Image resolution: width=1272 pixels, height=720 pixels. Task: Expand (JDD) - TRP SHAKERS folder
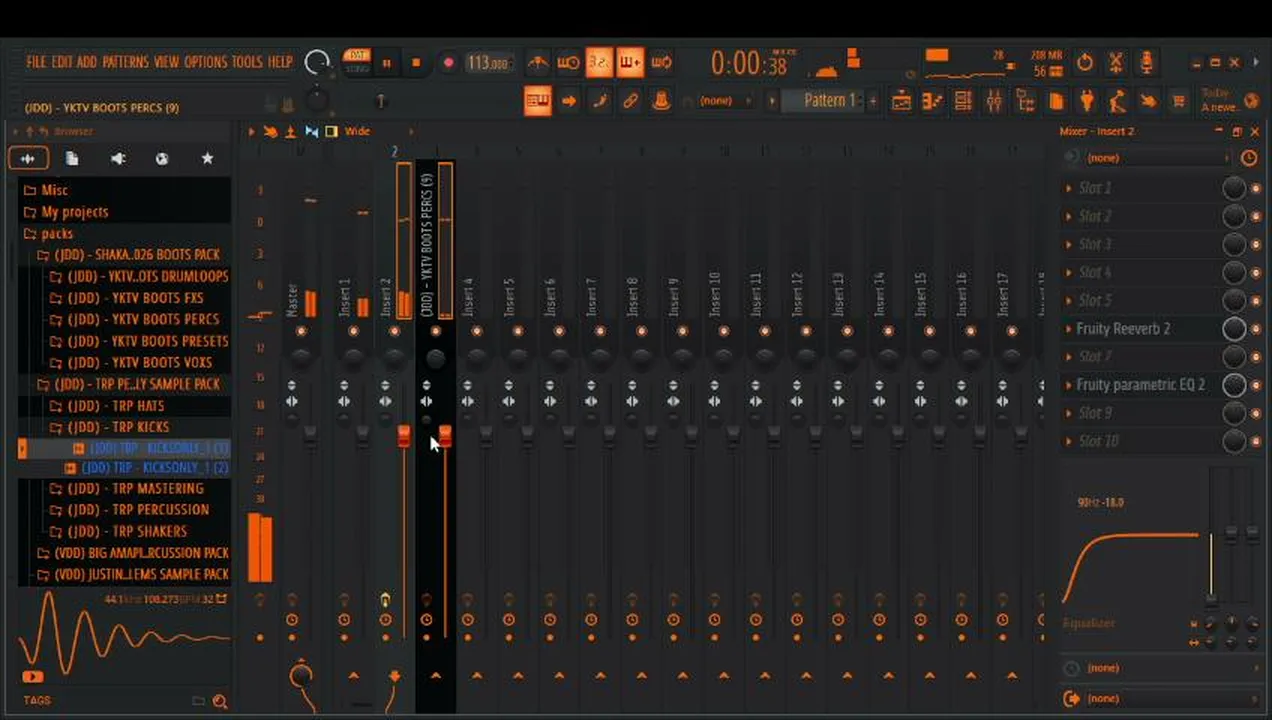point(118,532)
